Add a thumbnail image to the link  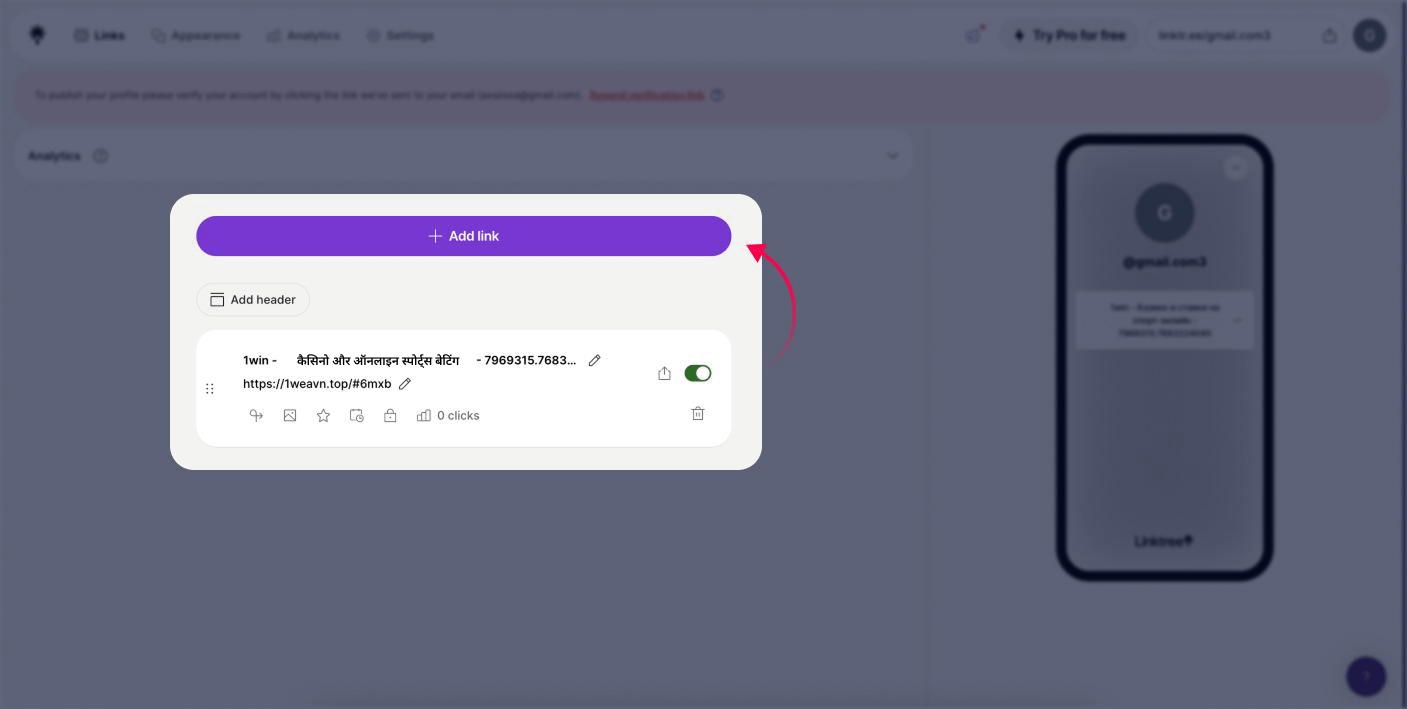290,415
